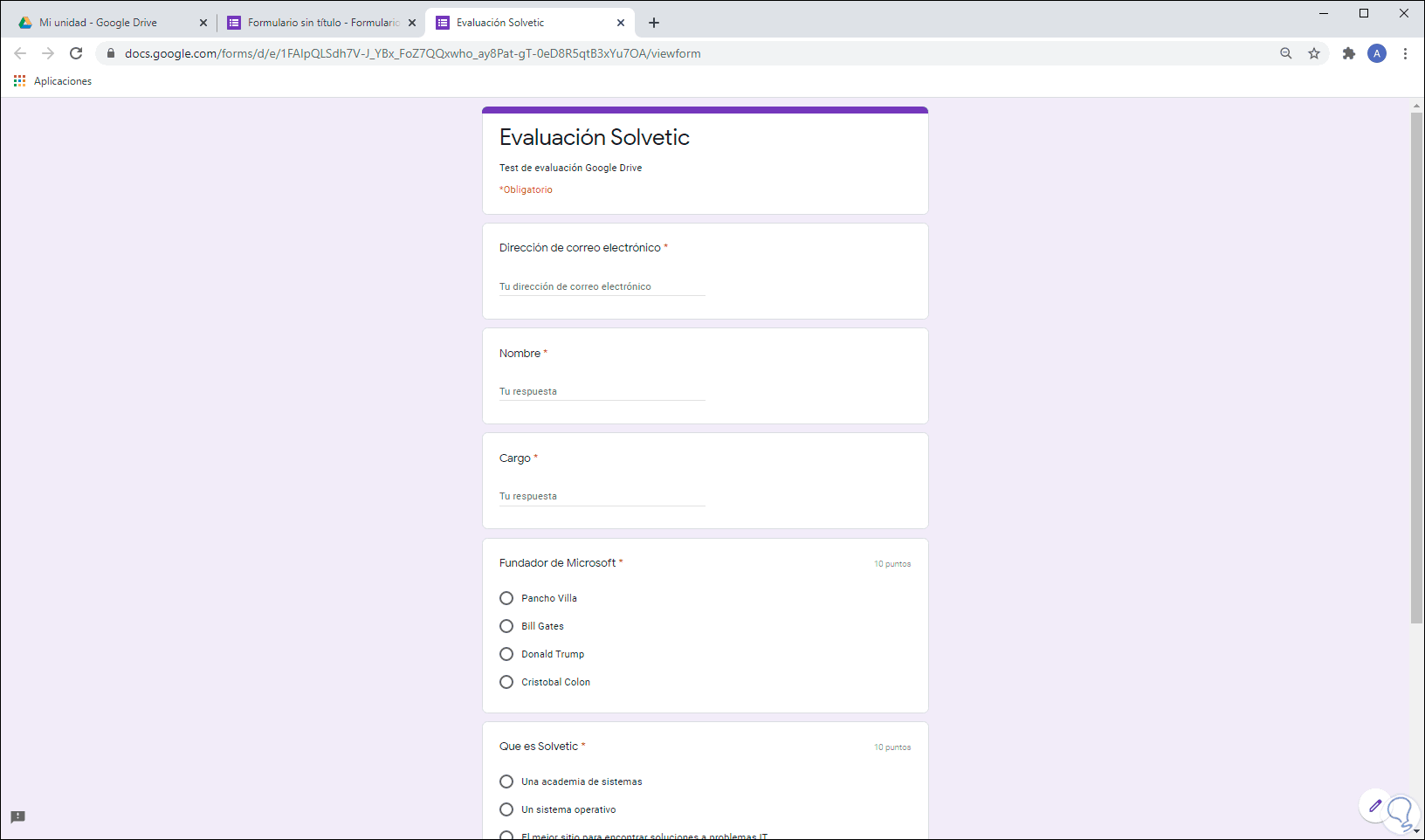Click the bookmark star icon

[x=1314, y=53]
